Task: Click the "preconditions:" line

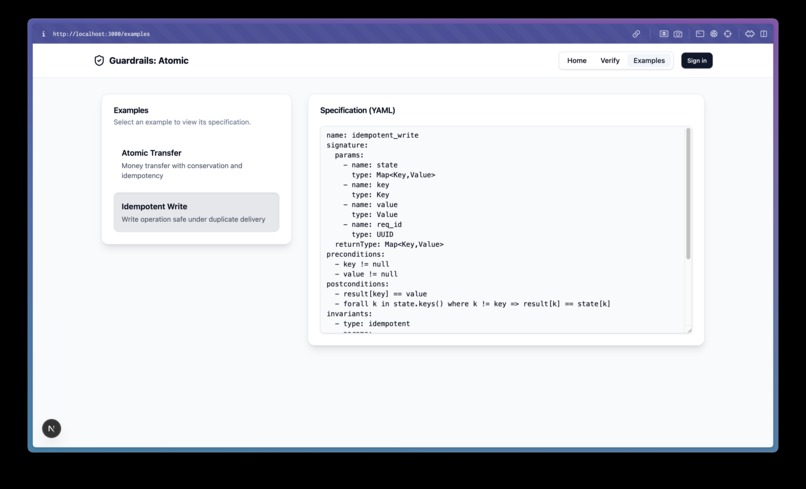Action: coord(355,254)
